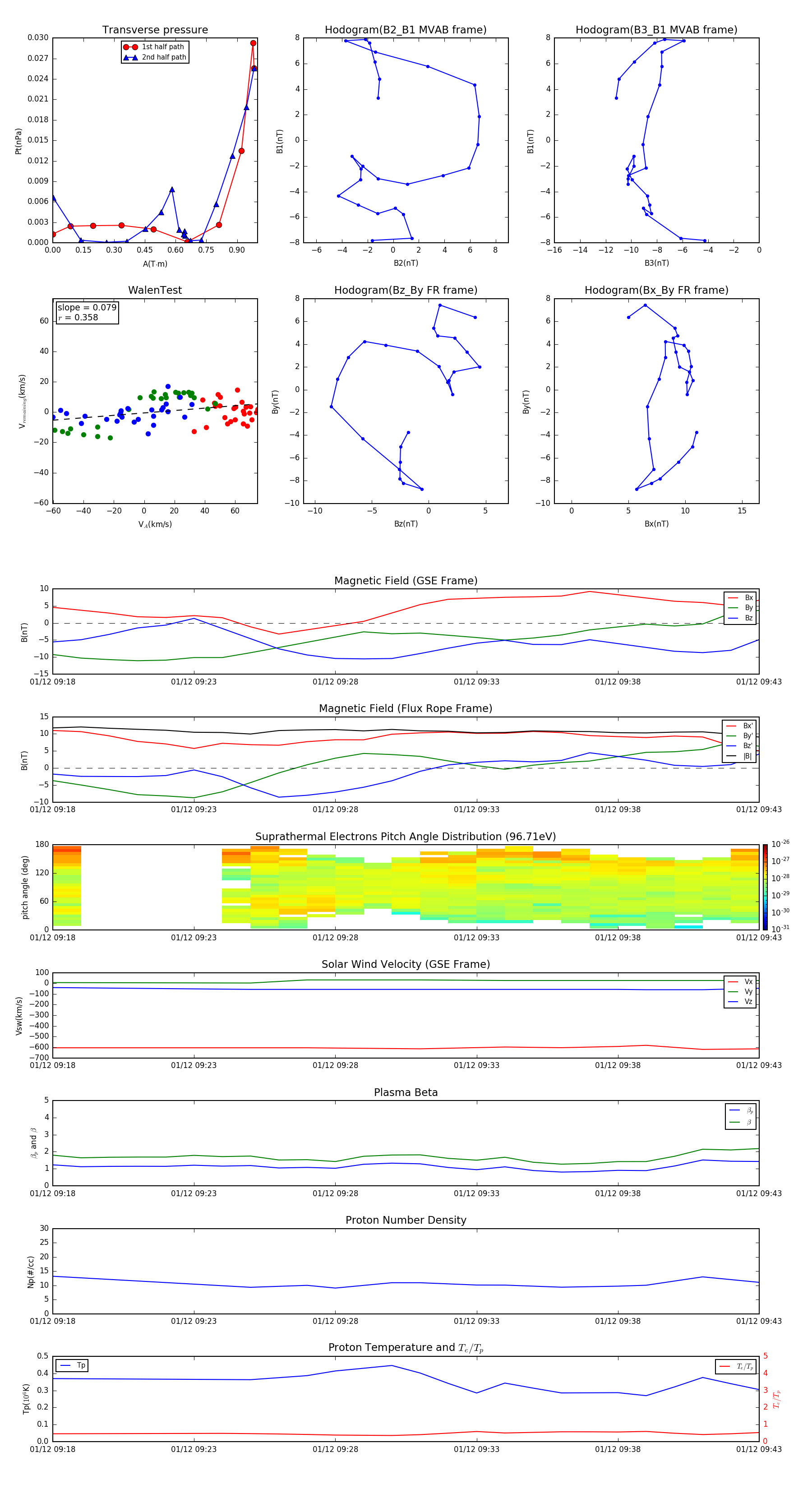This screenshot has height=1489, width=812.
Task: Click the "Plasma Beta" plot title
Action: click(x=406, y=1092)
